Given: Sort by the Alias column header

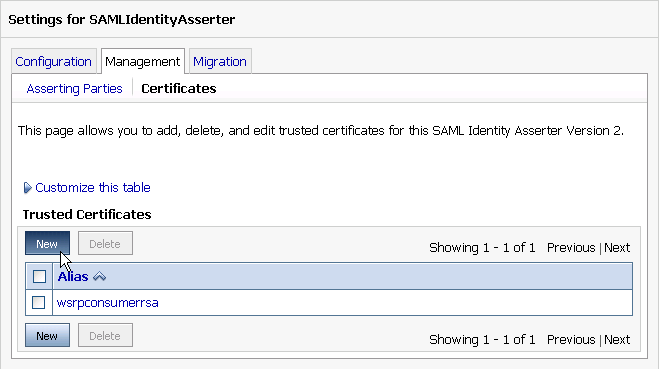Looking at the screenshot, I should coord(73,277).
